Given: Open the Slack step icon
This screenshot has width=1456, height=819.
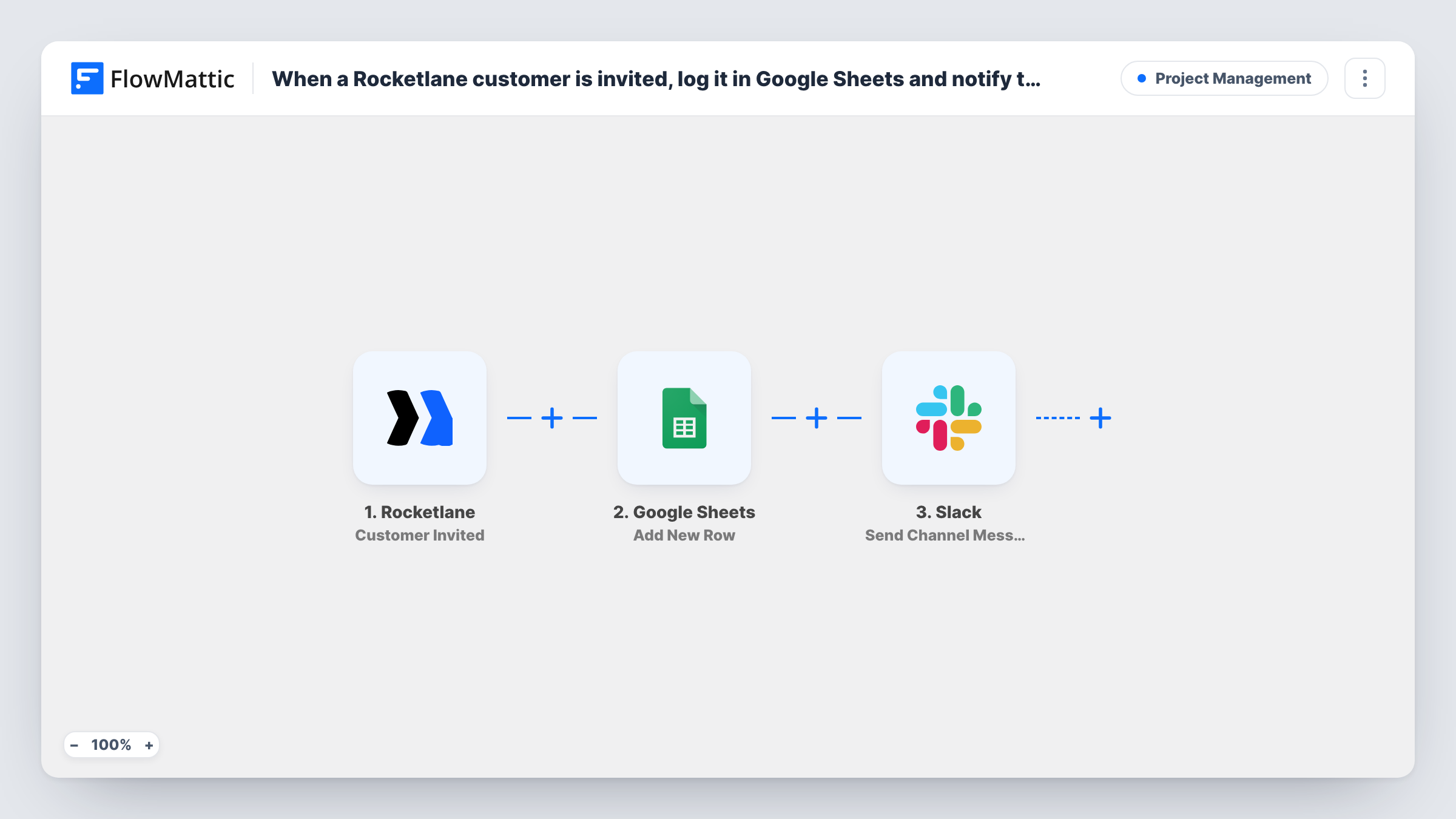Looking at the screenshot, I should (948, 418).
